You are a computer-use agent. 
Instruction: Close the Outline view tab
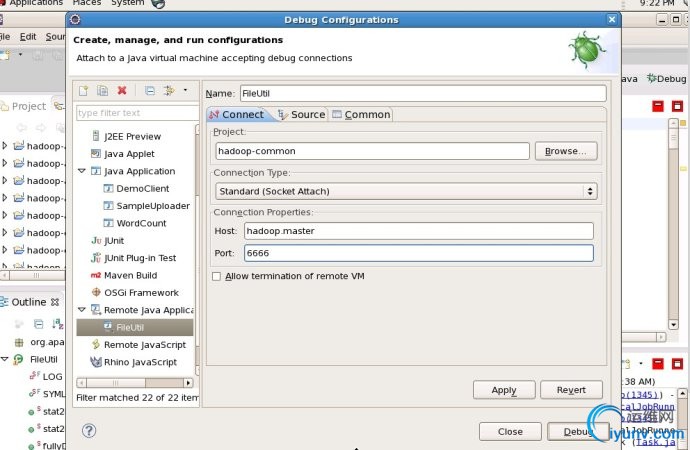(x=55, y=302)
